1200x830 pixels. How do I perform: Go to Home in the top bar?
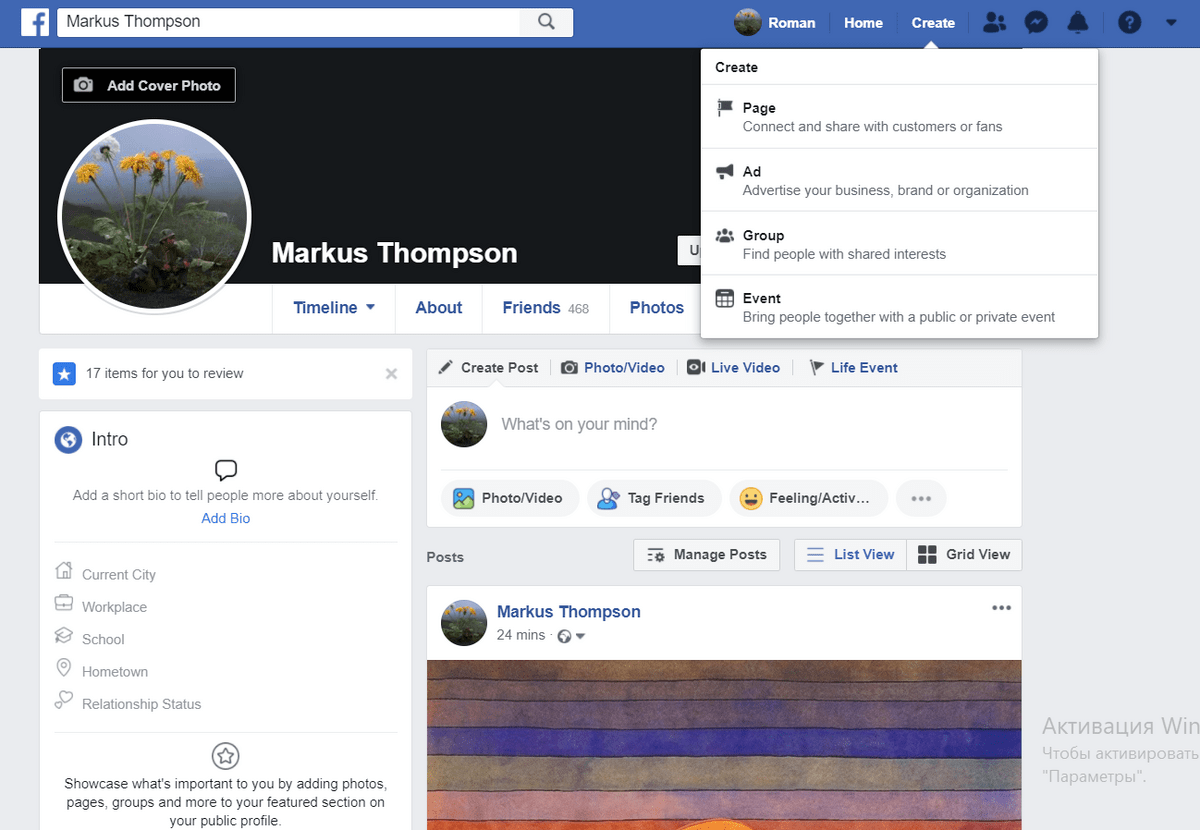(x=863, y=23)
